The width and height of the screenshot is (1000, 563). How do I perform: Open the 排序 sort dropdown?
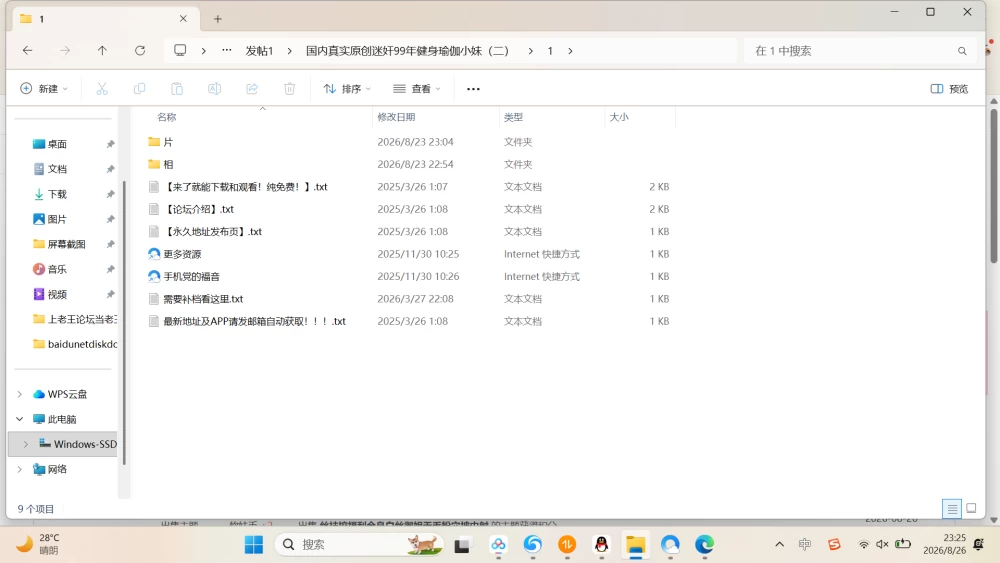(346, 89)
